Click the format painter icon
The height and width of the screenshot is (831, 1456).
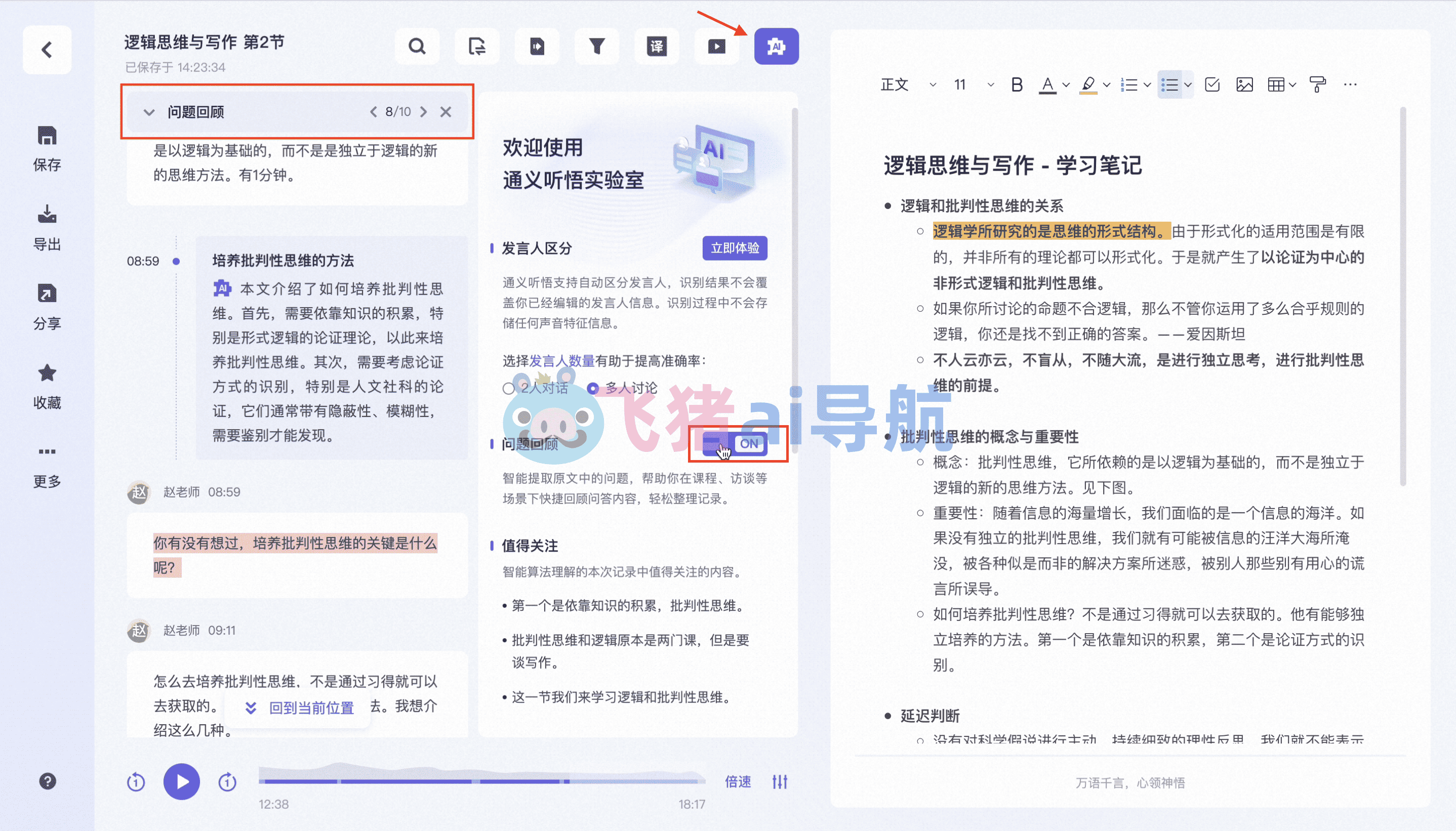point(1317,85)
